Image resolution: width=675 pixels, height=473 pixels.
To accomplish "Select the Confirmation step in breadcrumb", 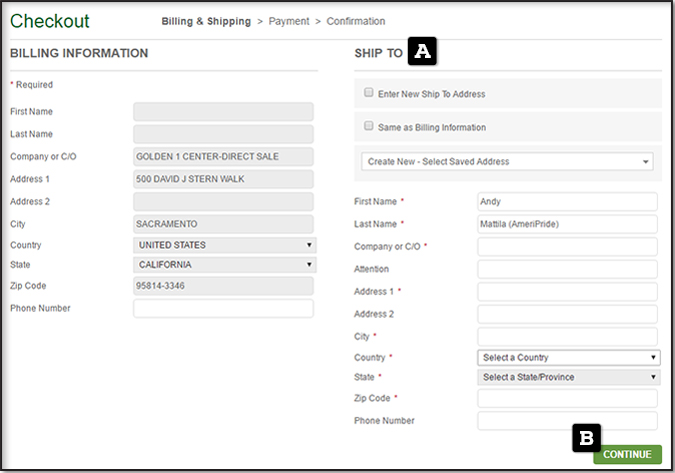I will 355,21.
